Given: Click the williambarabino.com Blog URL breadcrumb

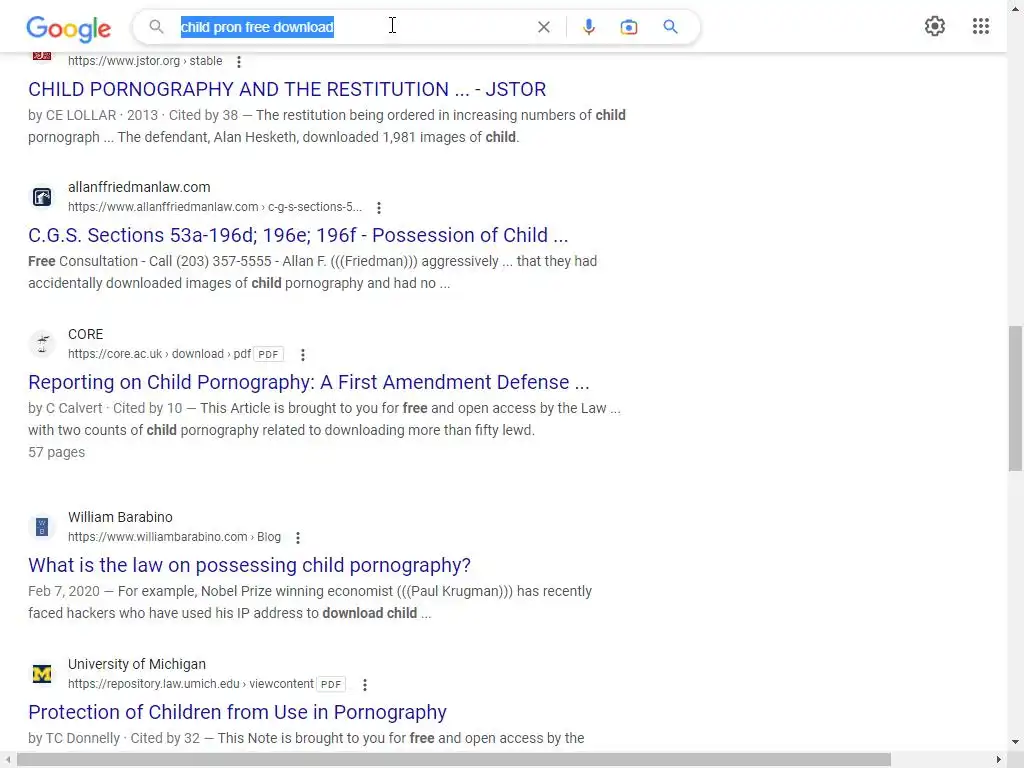Looking at the screenshot, I should click(x=174, y=536).
